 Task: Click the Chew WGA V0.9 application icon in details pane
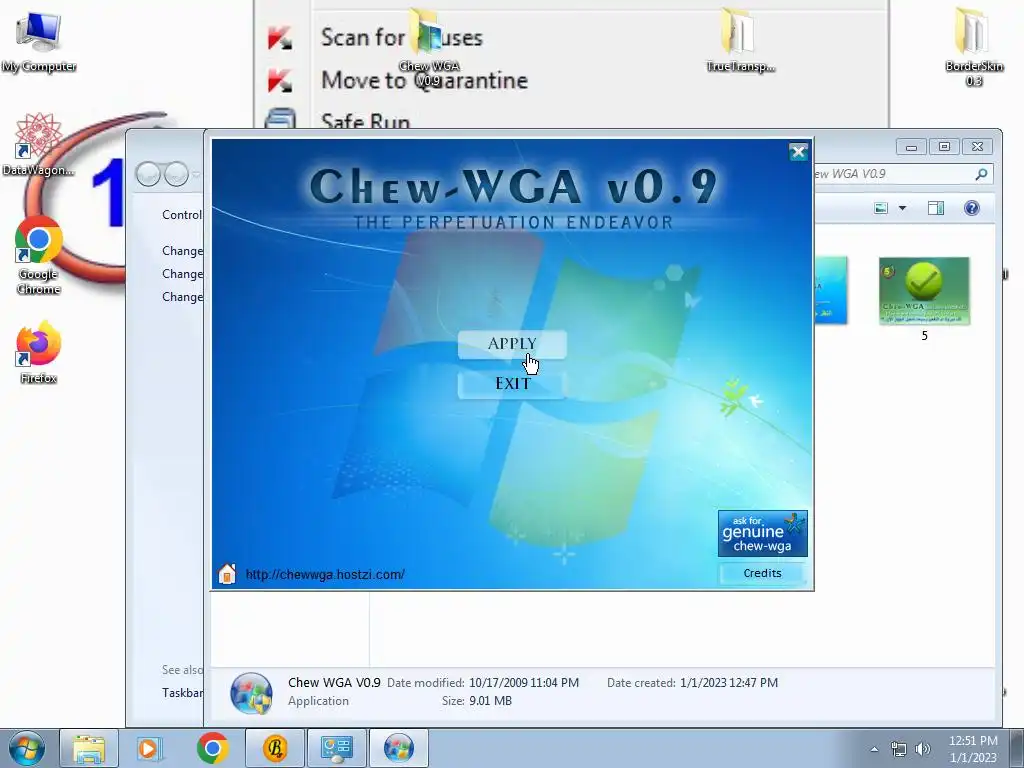pos(251,694)
